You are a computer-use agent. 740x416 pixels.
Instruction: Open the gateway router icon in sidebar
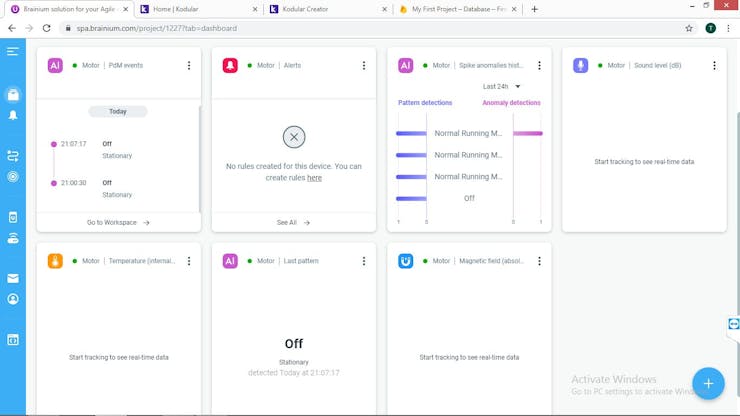pos(13,238)
